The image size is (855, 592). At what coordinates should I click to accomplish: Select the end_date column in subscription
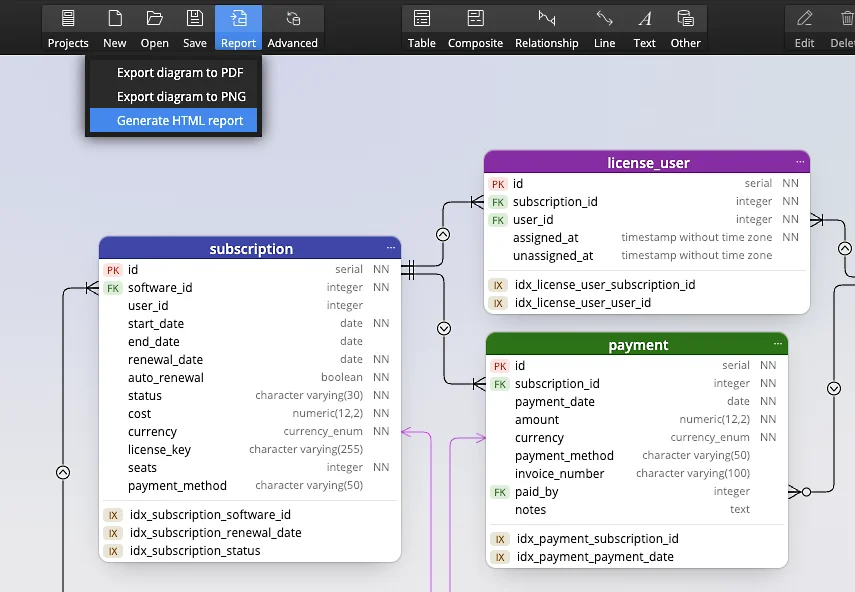pos(250,342)
